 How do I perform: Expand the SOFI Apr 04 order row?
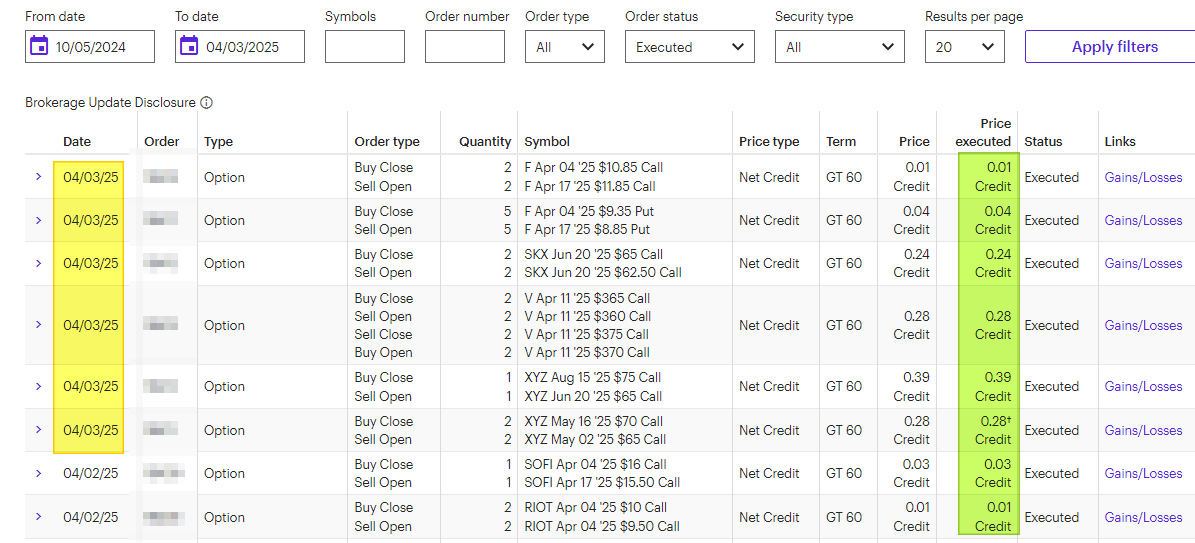click(x=38, y=474)
